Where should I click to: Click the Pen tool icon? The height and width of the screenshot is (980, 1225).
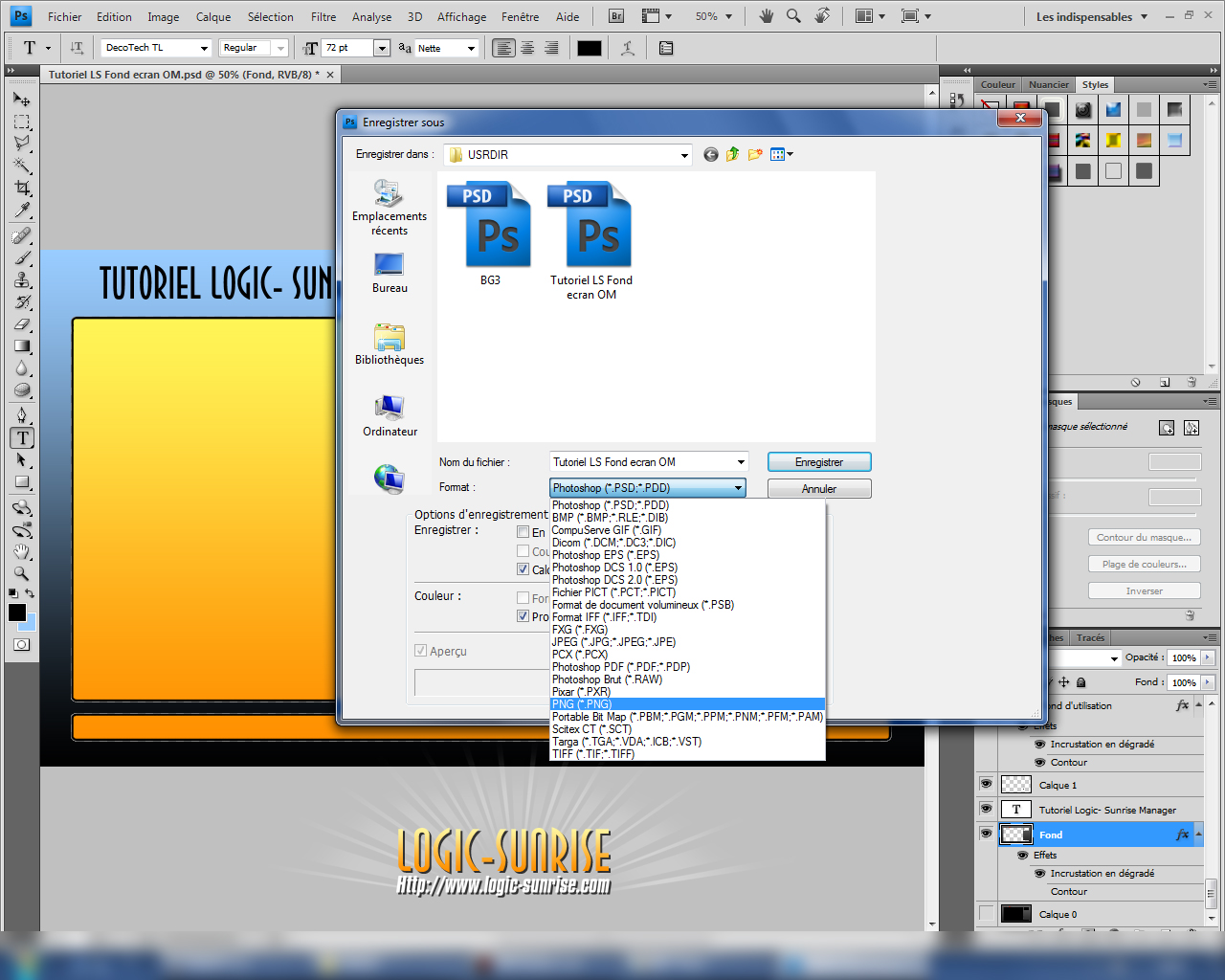22,415
